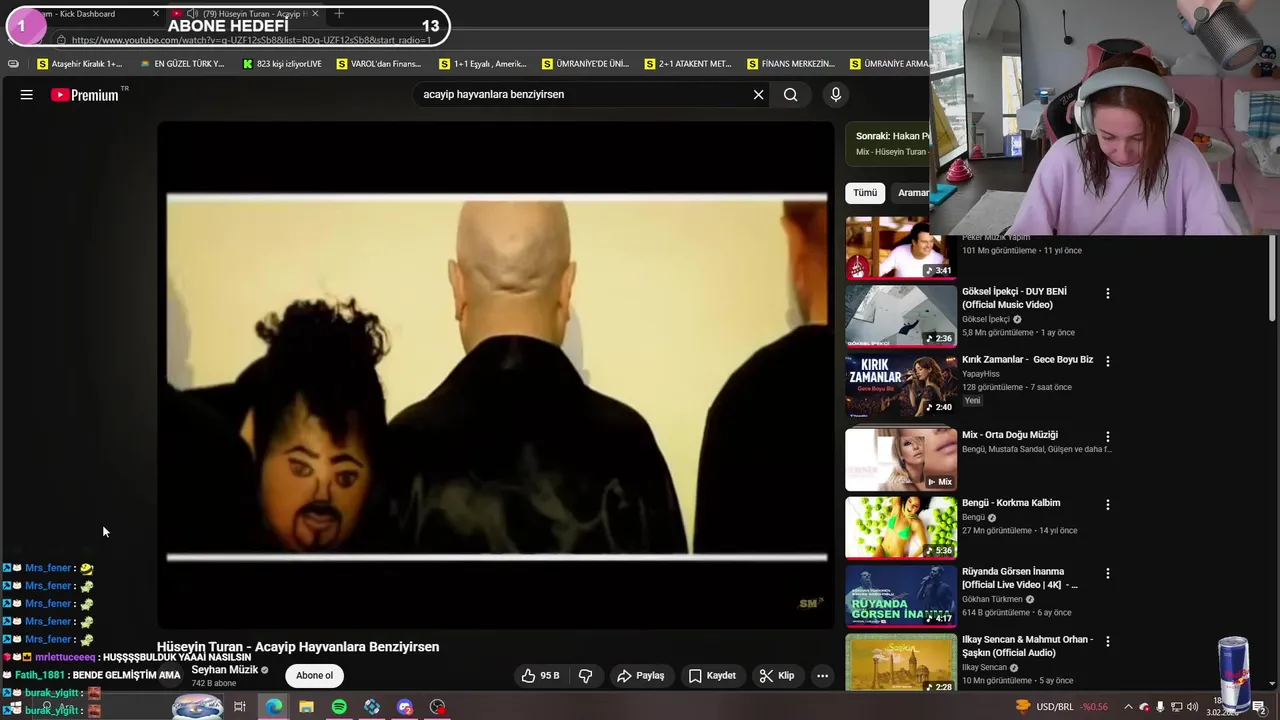The width and height of the screenshot is (1280, 720).
Task: Clear the YouTube search query
Action: pos(758,95)
